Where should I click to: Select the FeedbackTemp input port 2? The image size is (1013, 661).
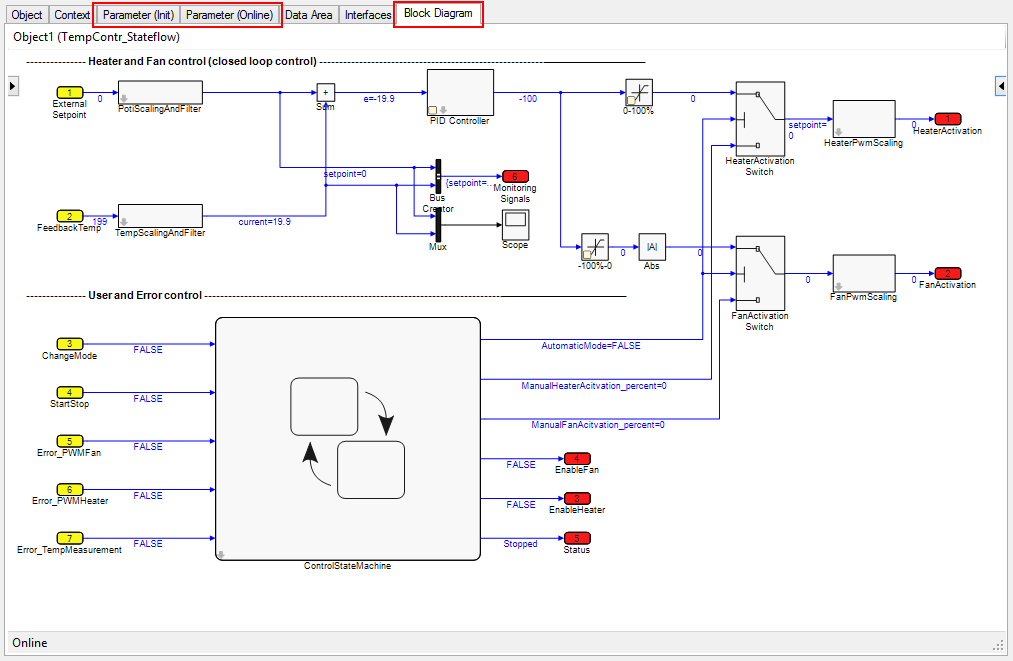pyautogui.click(x=70, y=216)
